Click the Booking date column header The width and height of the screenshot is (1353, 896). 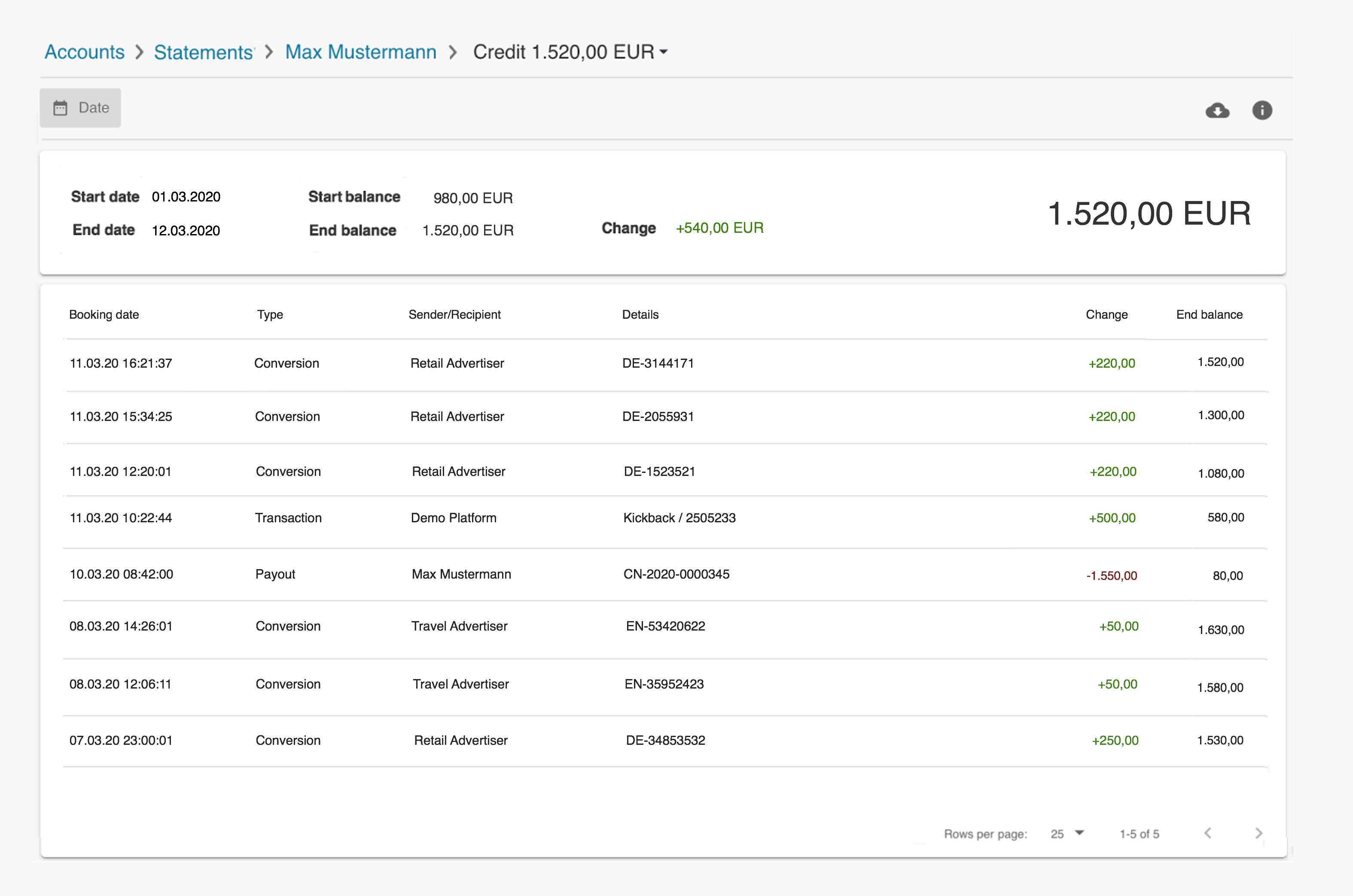[x=104, y=315]
